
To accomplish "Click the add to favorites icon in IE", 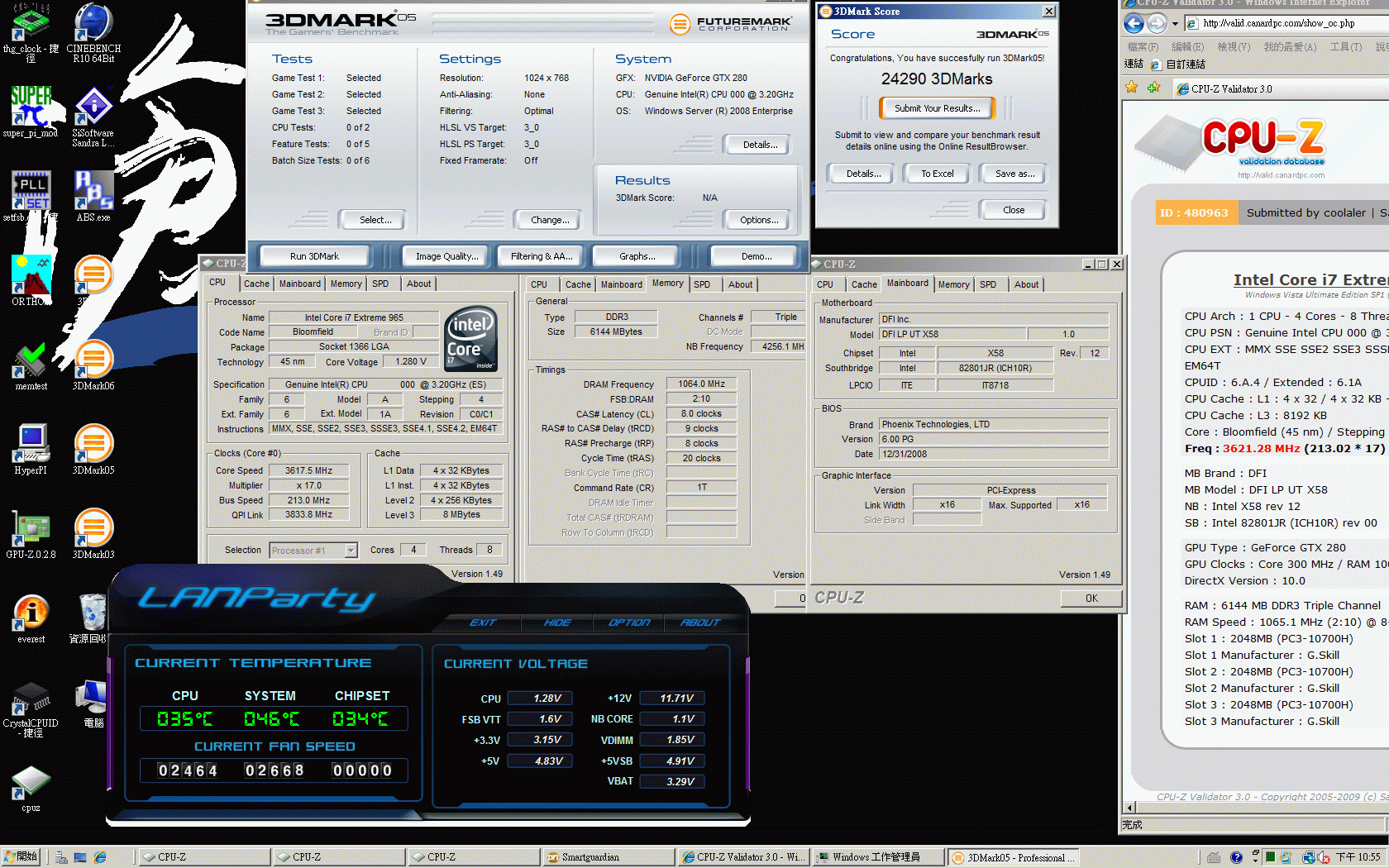I will 1153,88.
